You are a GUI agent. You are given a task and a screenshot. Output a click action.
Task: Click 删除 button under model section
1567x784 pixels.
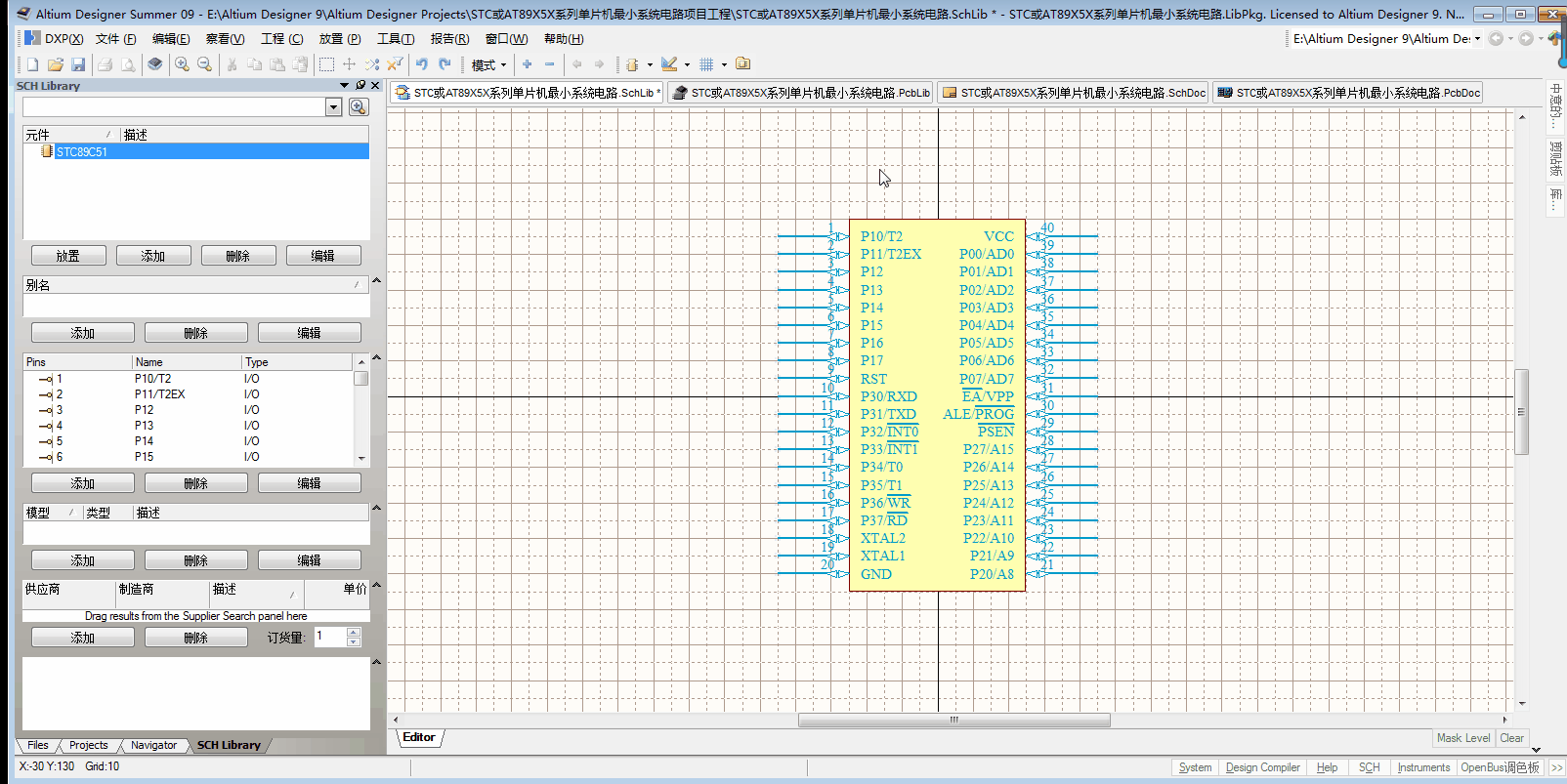[196, 560]
